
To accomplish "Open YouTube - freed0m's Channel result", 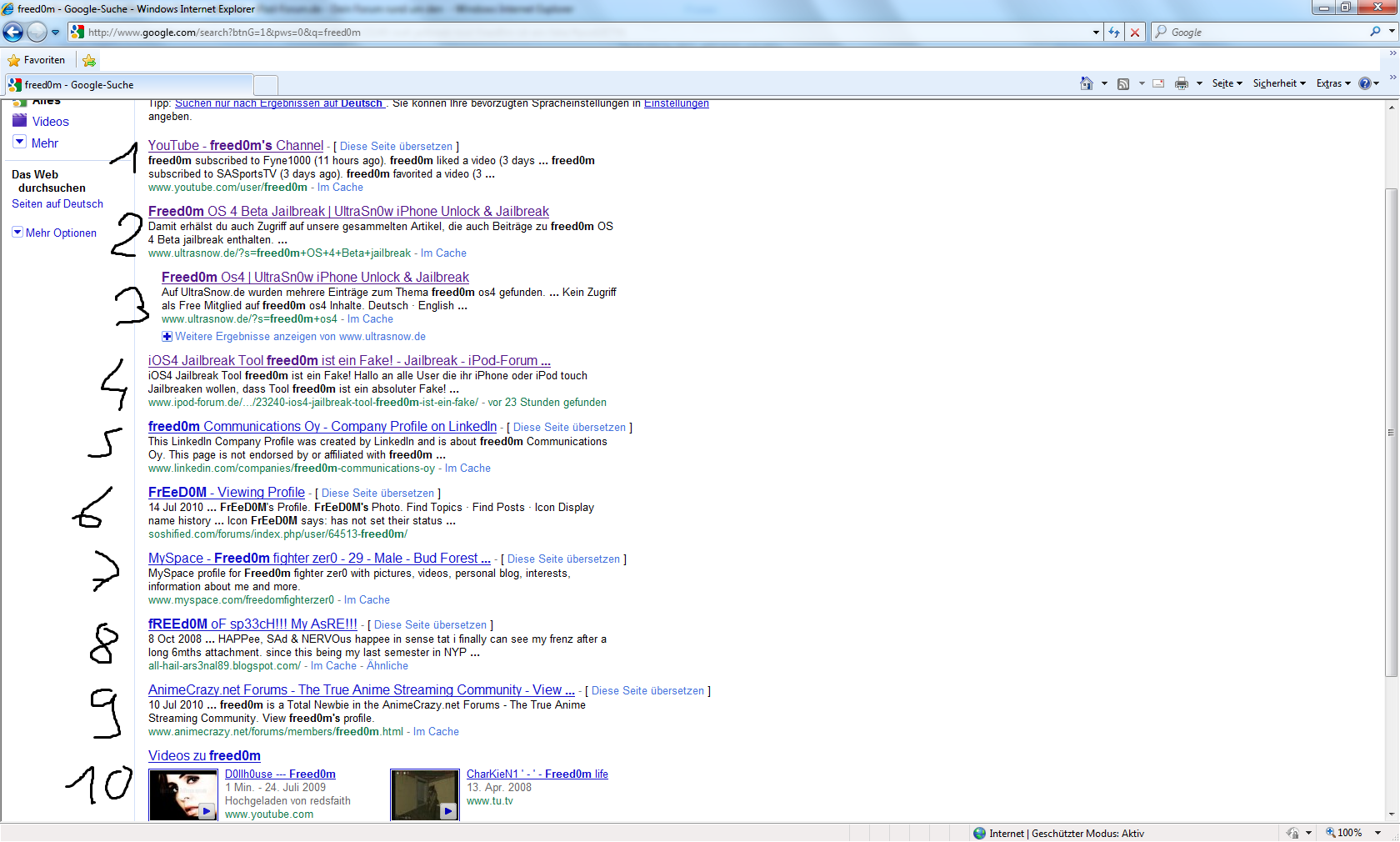I will [x=236, y=146].
